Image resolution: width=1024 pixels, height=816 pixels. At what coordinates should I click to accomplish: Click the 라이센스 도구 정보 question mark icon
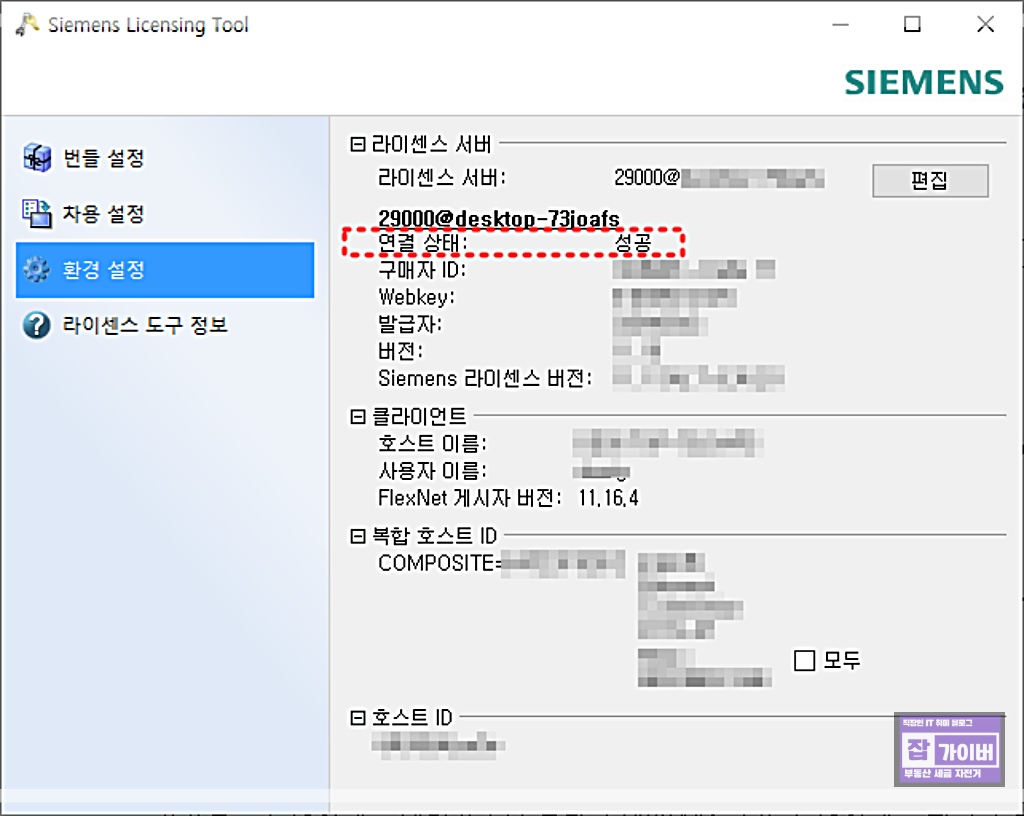coord(37,325)
